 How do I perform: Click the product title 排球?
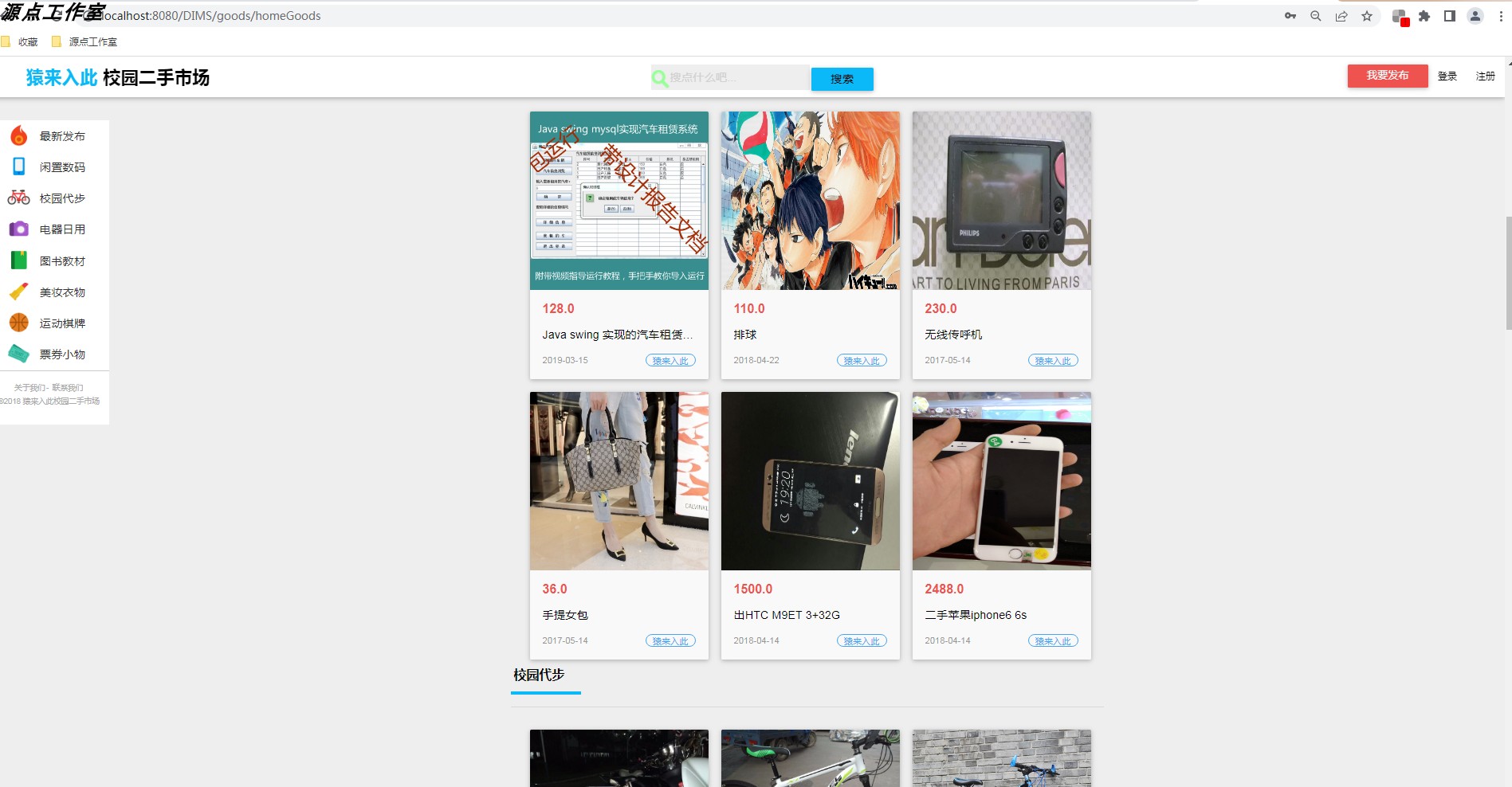tap(745, 335)
